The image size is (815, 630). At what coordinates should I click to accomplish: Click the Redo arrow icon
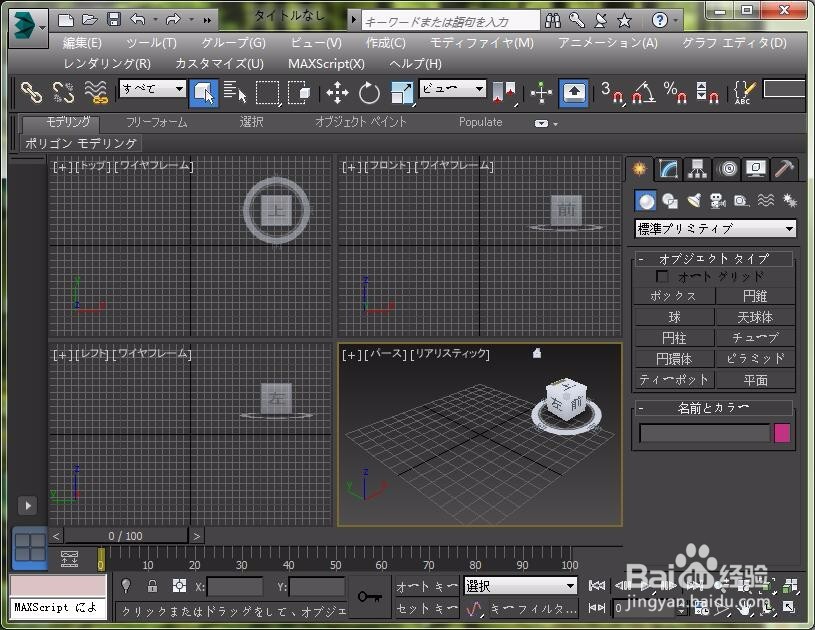tap(173, 20)
